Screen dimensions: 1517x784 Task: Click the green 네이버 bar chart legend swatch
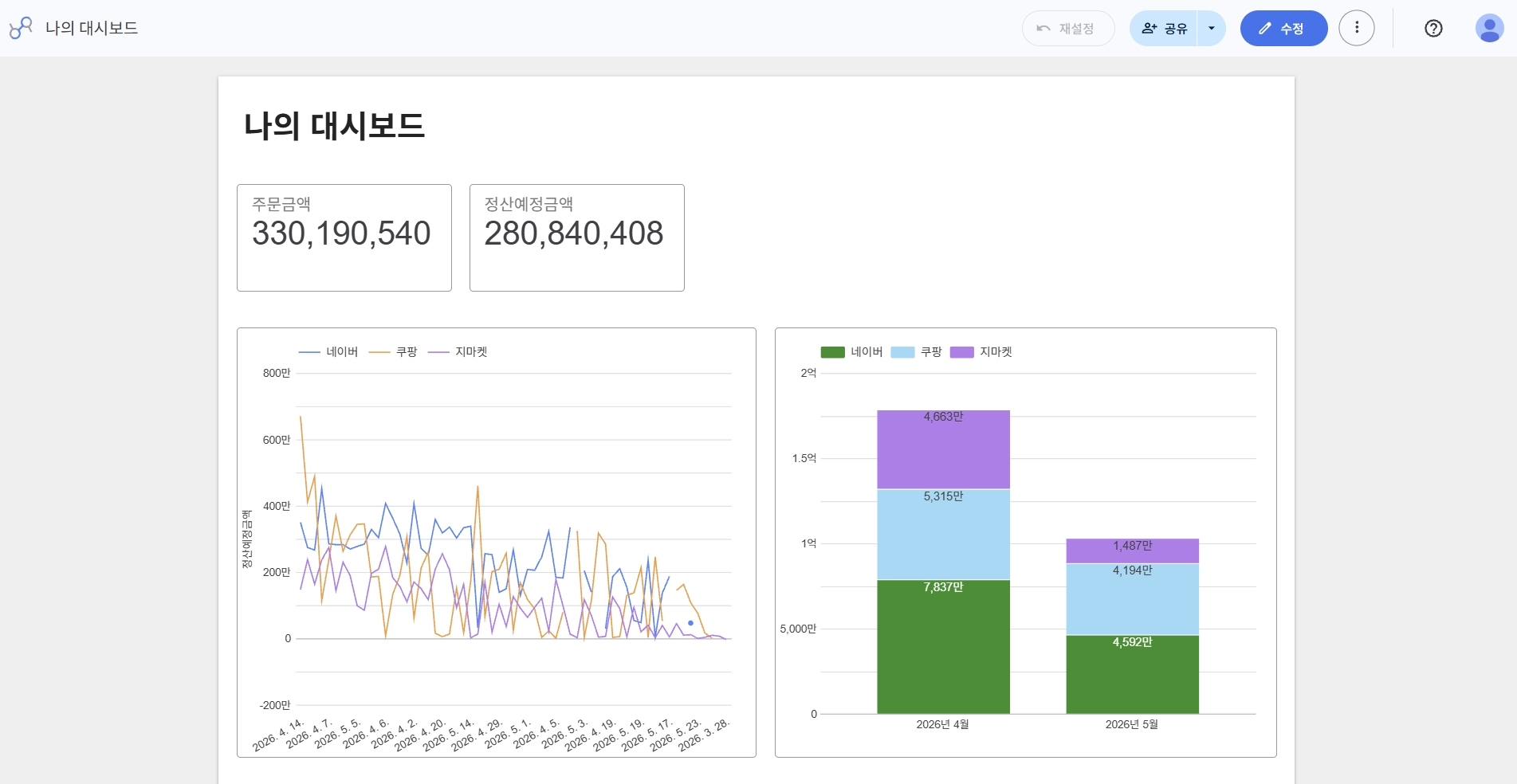point(832,352)
